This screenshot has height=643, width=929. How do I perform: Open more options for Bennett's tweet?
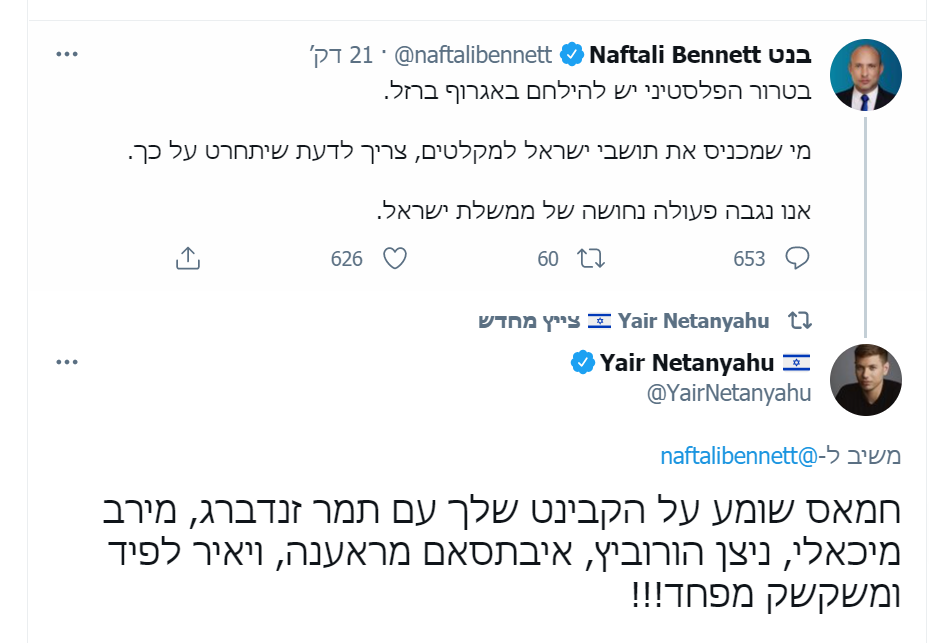(x=67, y=53)
